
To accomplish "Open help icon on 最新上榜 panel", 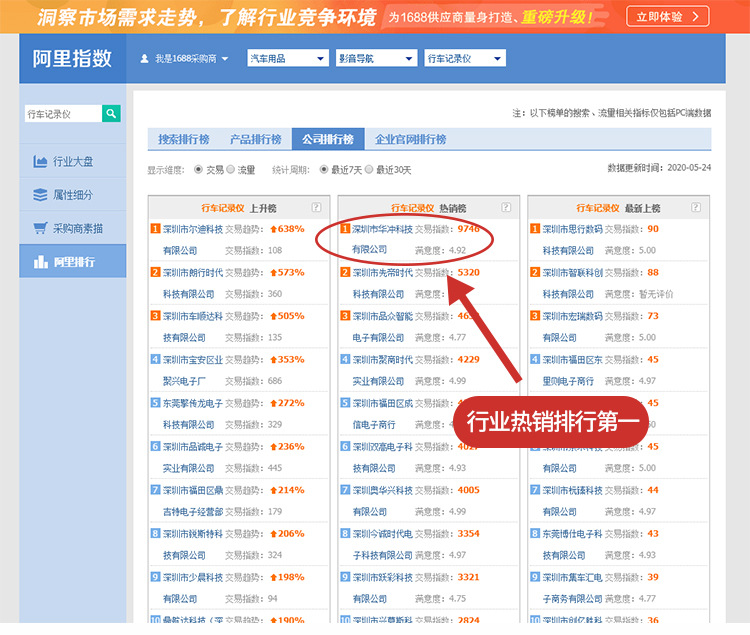I will click(x=695, y=207).
